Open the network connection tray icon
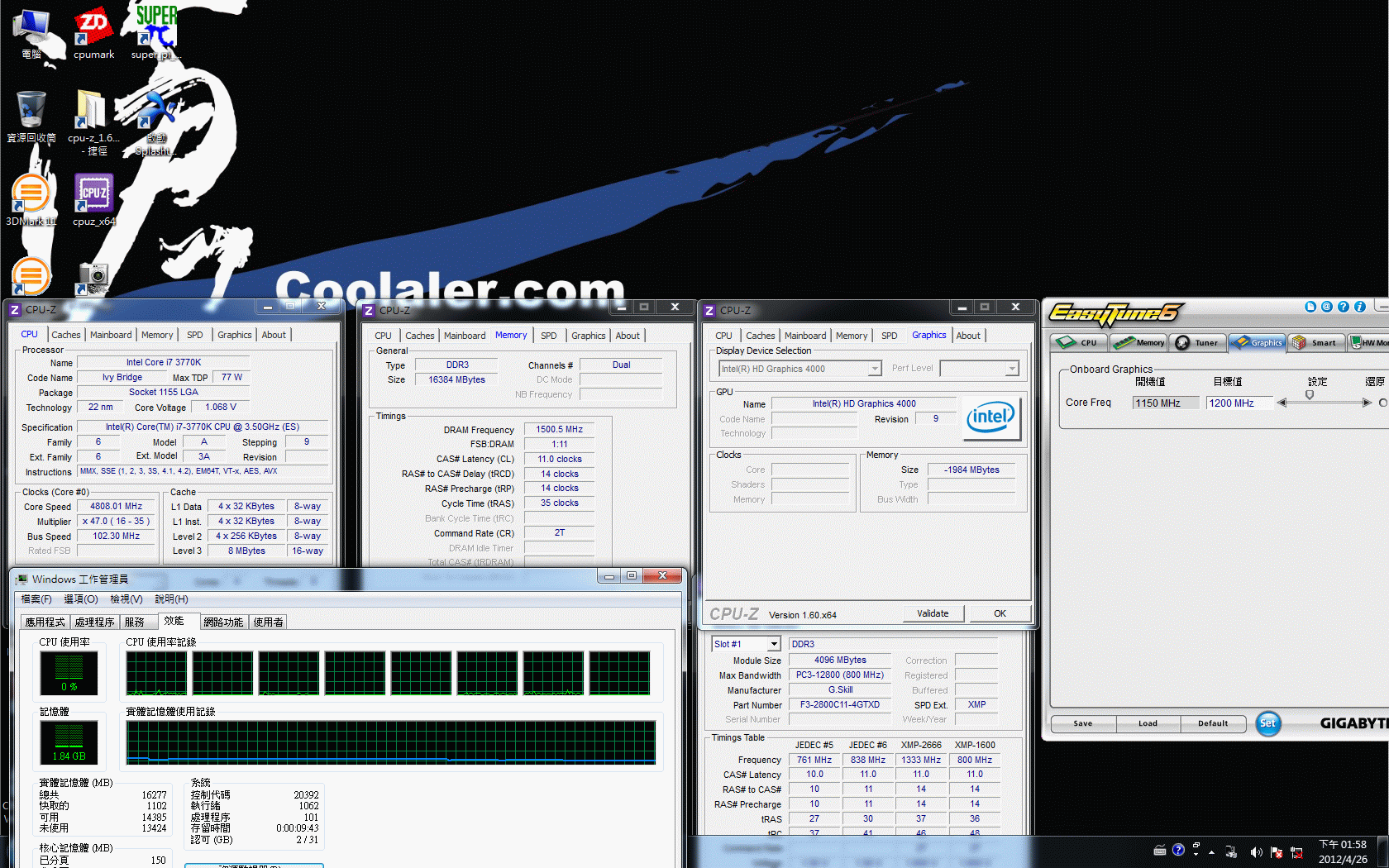 pos(1296,852)
